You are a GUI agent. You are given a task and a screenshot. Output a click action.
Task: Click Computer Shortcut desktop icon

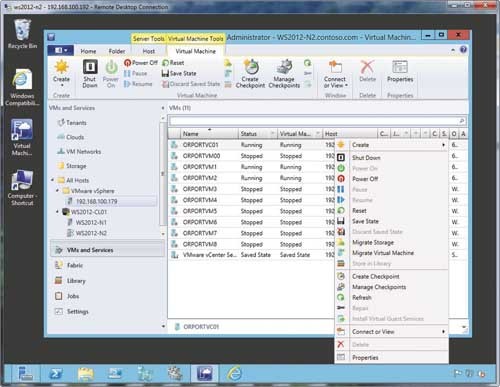click(22, 188)
